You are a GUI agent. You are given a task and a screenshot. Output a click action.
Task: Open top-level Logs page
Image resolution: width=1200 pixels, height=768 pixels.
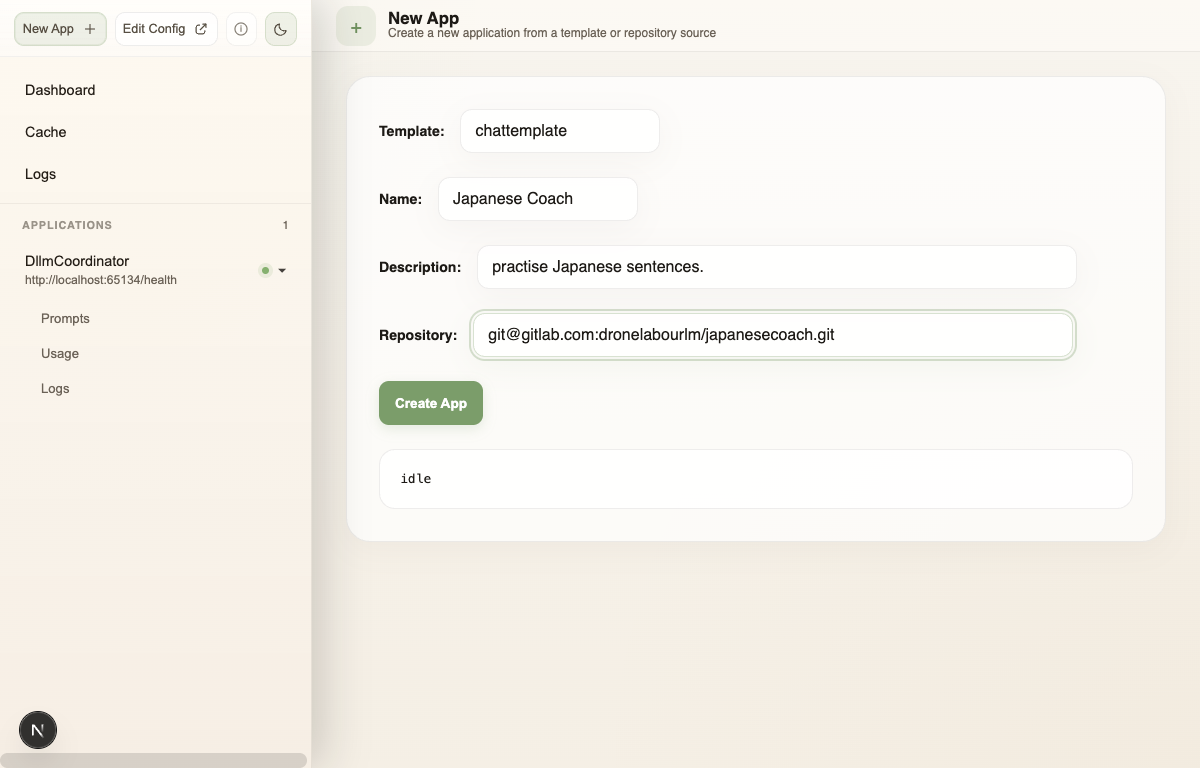[x=41, y=174]
